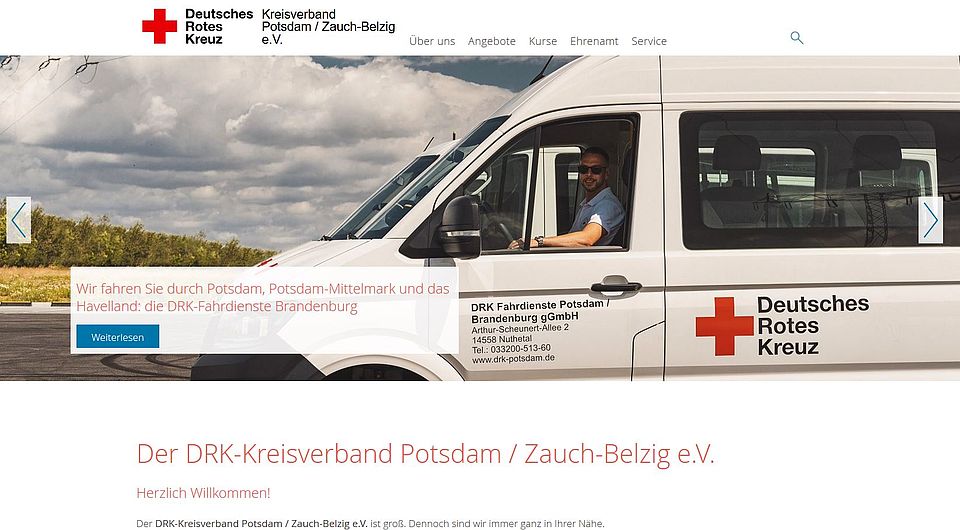960x530 pixels.
Task: Click the Herzlich Willkommen subheading
Action: pyautogui.click(x=203, y=493)
